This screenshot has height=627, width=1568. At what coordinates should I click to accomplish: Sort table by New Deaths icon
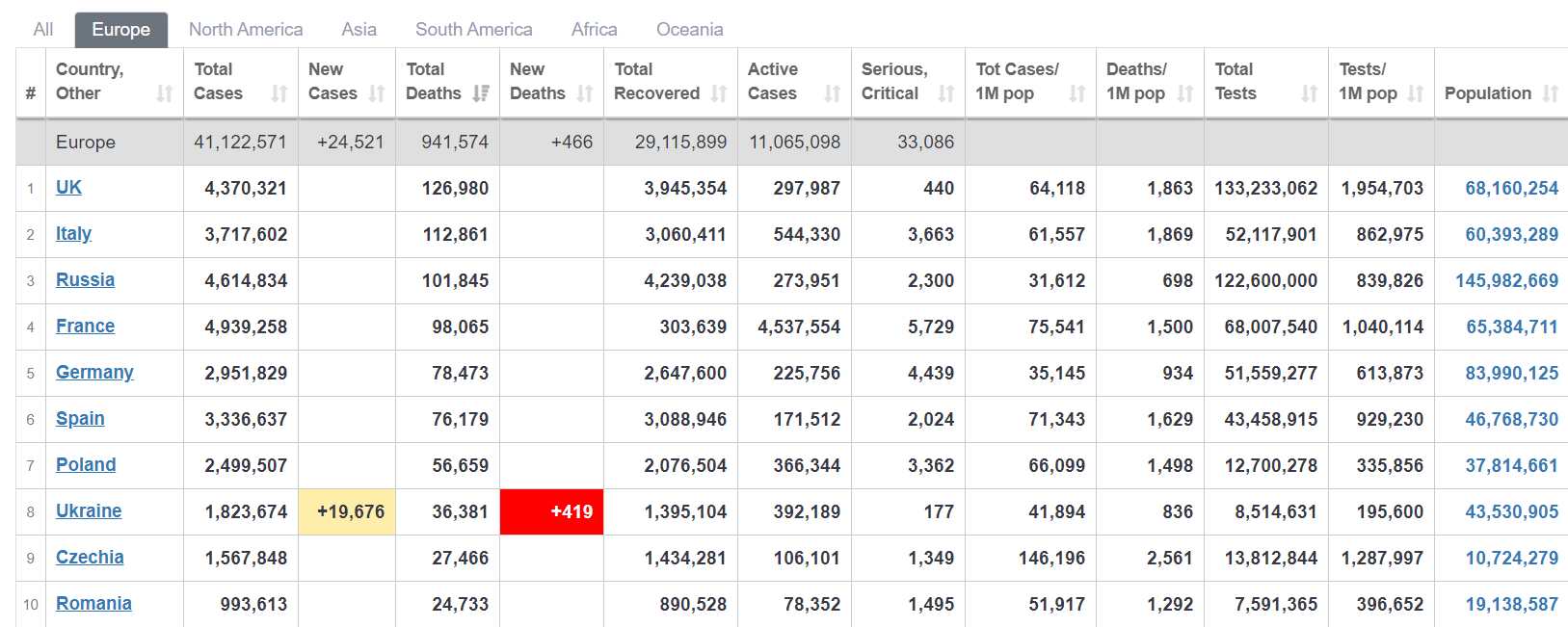pyautogui.click(x=585, y=93)
